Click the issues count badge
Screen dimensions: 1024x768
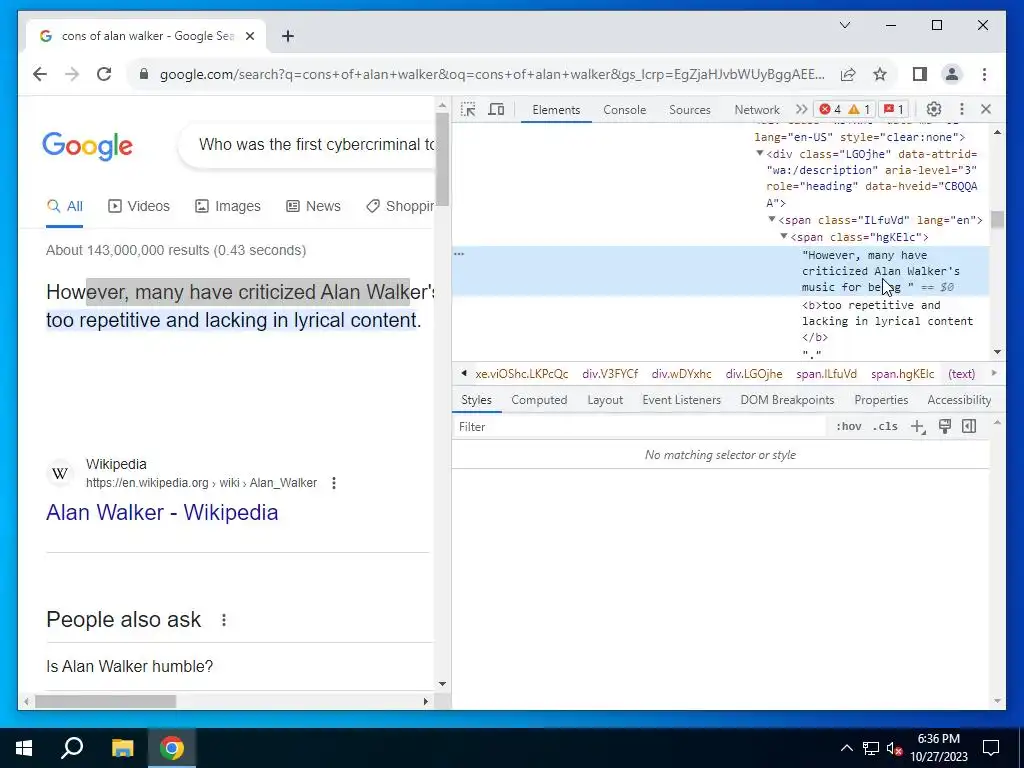tap(893, 109)
